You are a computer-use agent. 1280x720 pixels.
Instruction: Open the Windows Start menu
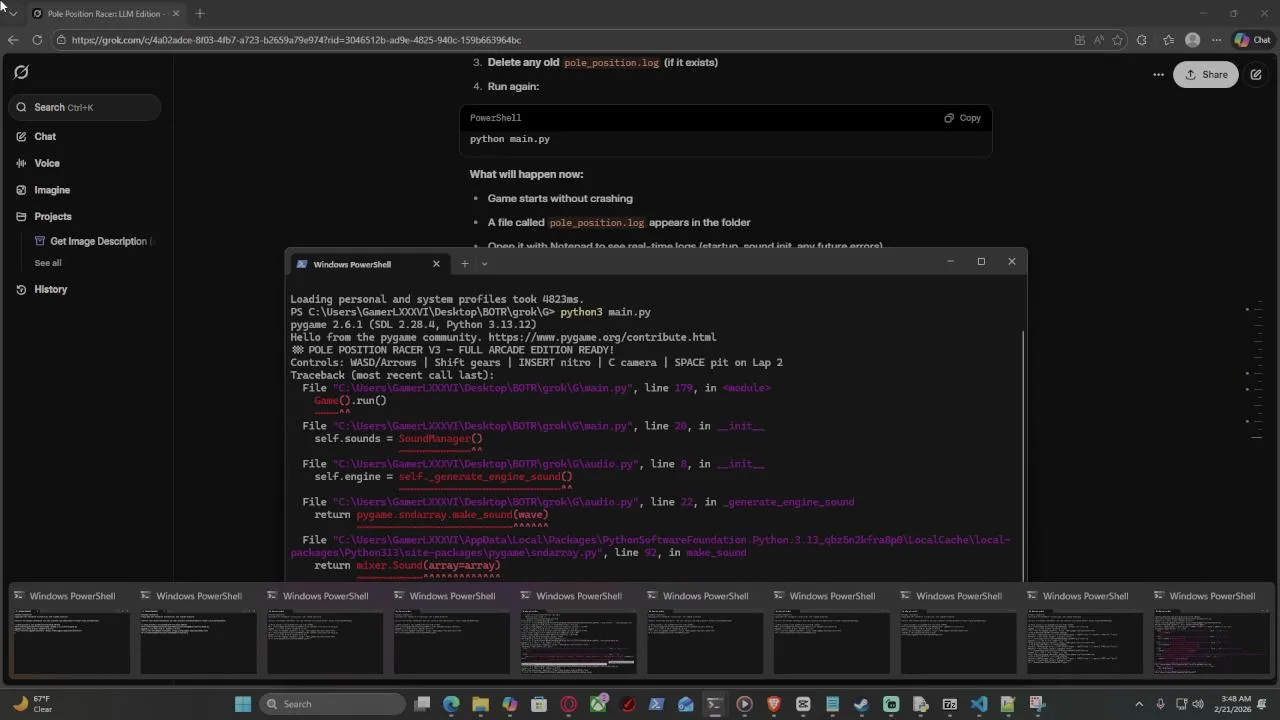pyautogui.click(x=243, y=704)
